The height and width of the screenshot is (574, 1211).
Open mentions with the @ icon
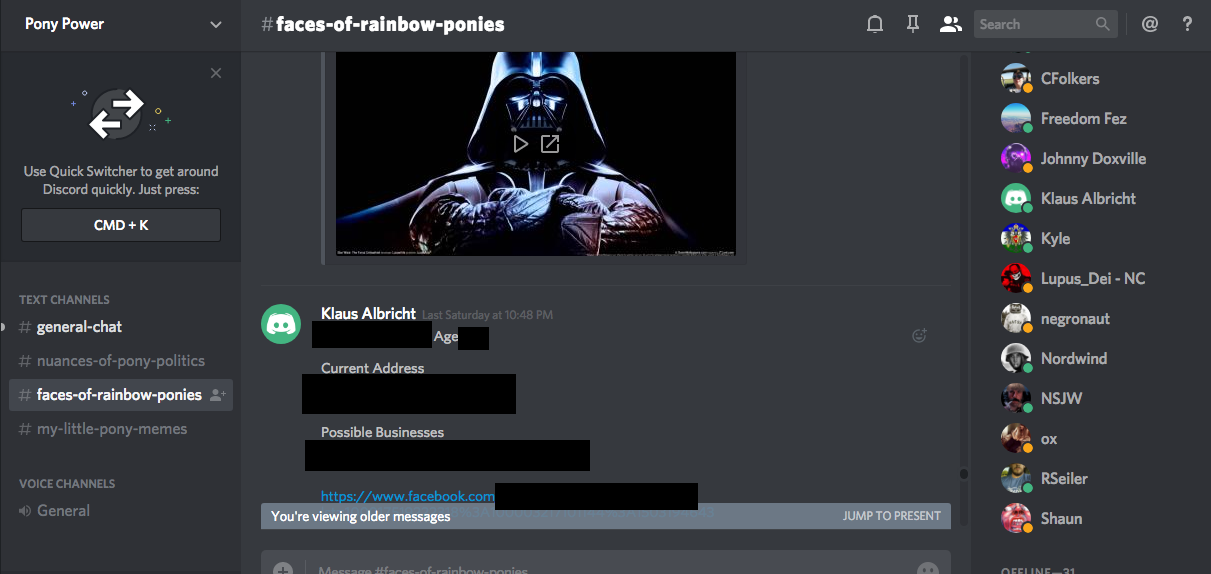click(1149, 24)
